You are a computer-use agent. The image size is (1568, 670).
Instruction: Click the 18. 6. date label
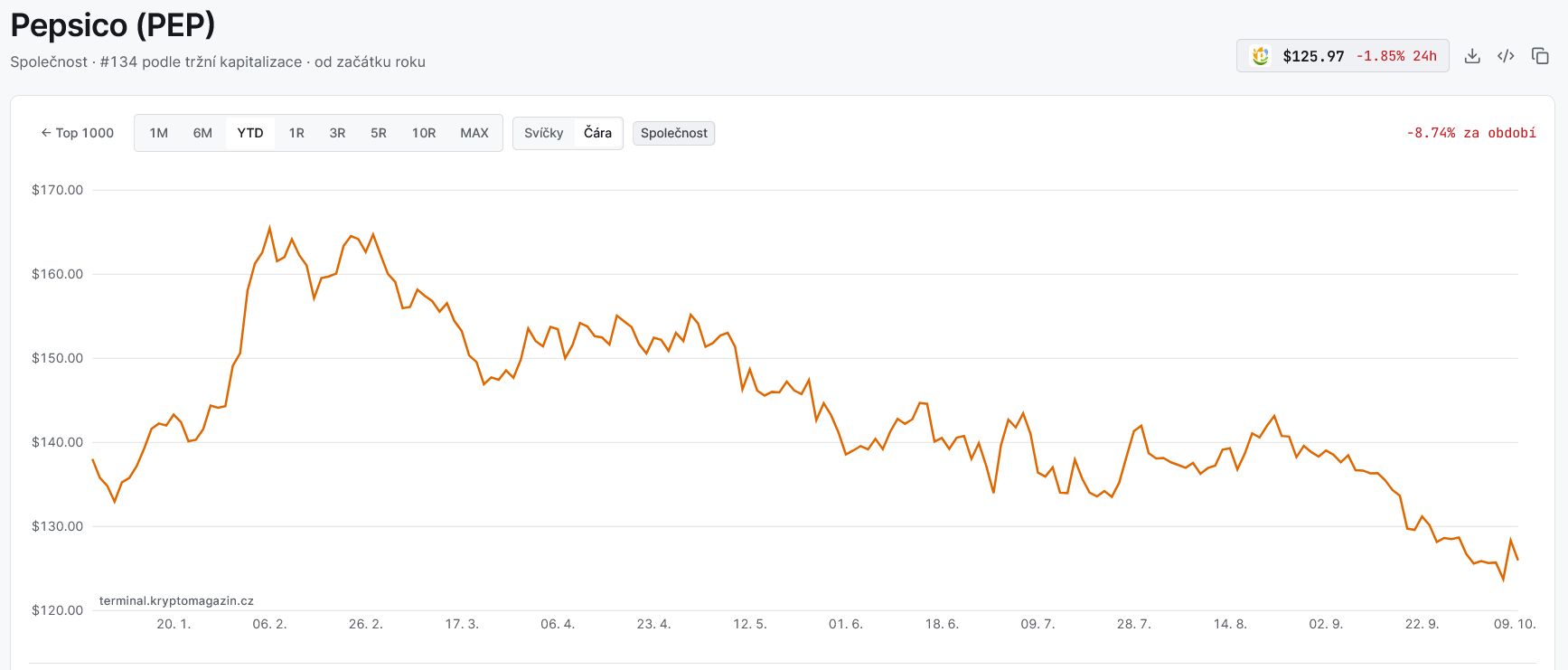[x=942, y=624]
